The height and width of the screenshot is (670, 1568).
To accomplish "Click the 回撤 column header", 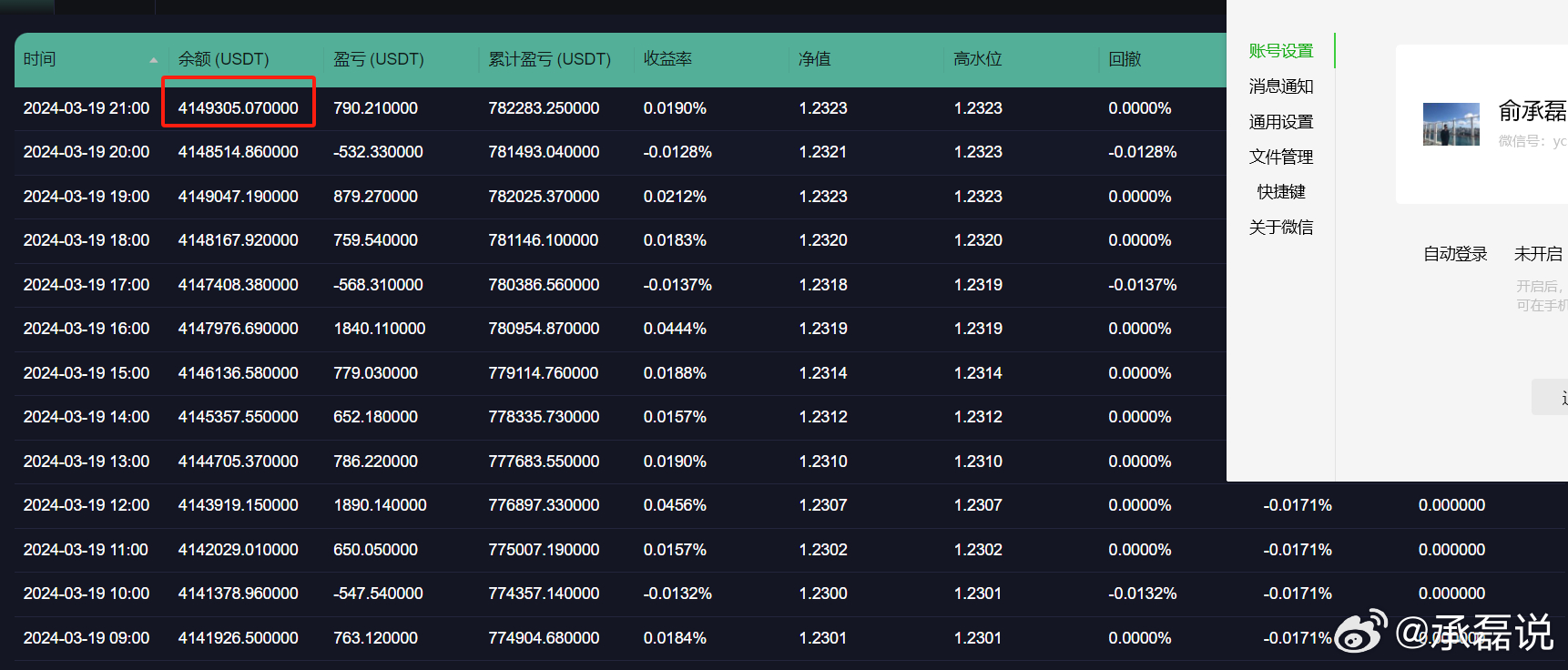I will pyautogui.click(x=1125, y=59).
